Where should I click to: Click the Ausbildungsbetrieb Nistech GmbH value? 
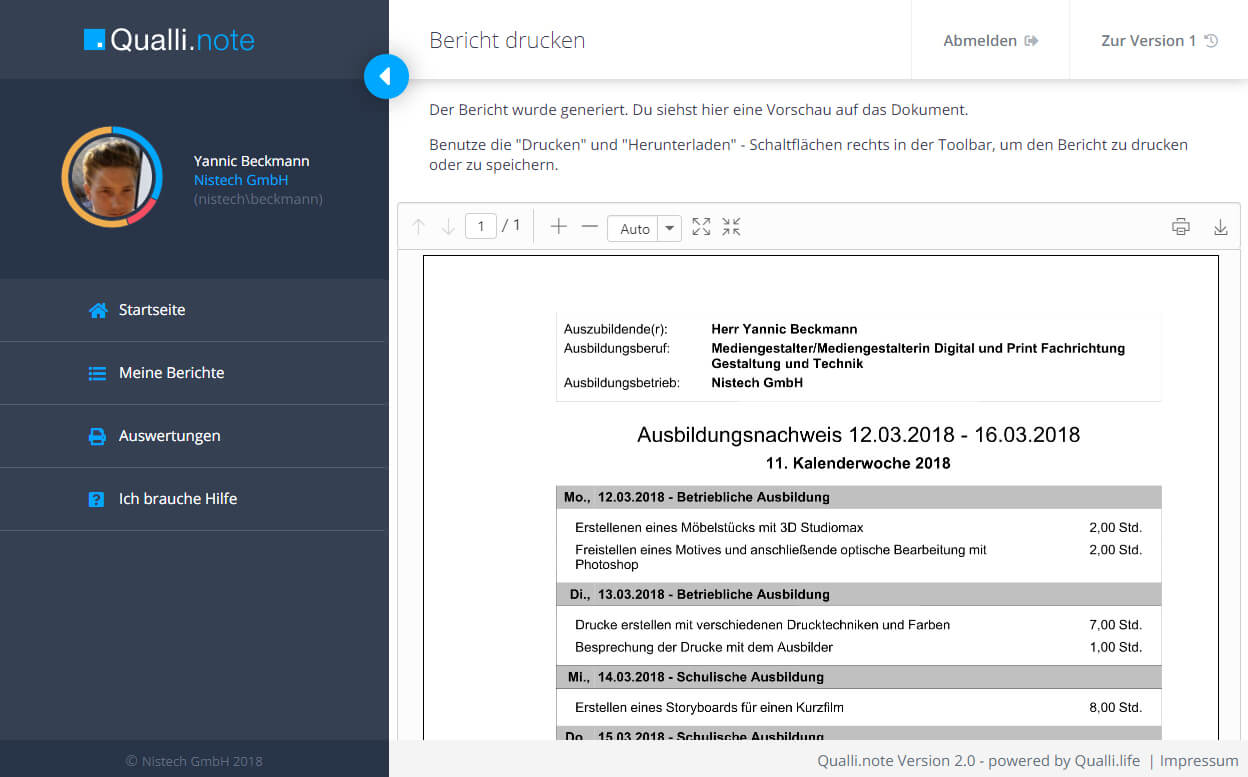(757, 383)
